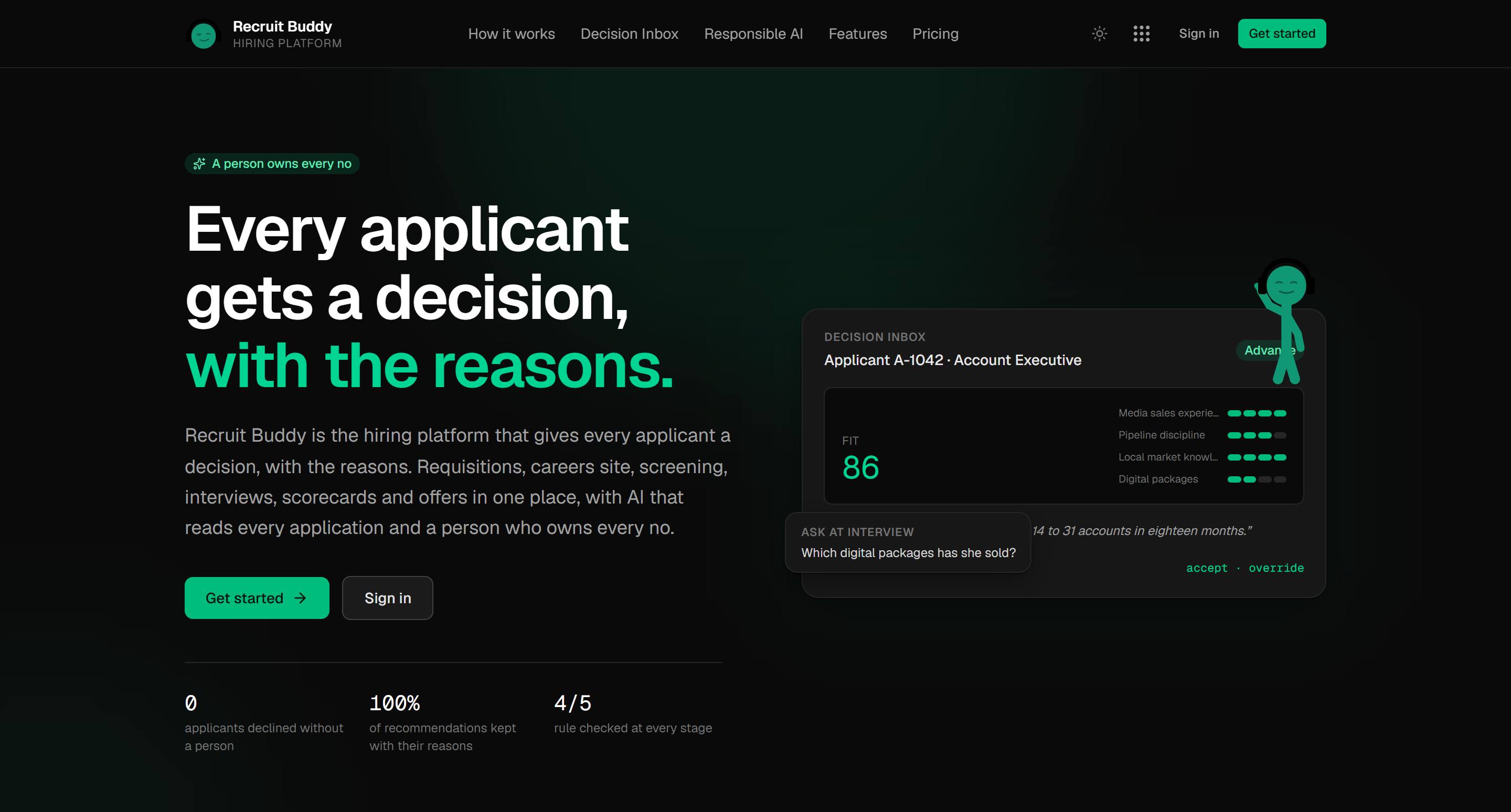The image size is (1511, 812).
Task: Open the Pricing nav item
Action: click(x=935, y=34)
